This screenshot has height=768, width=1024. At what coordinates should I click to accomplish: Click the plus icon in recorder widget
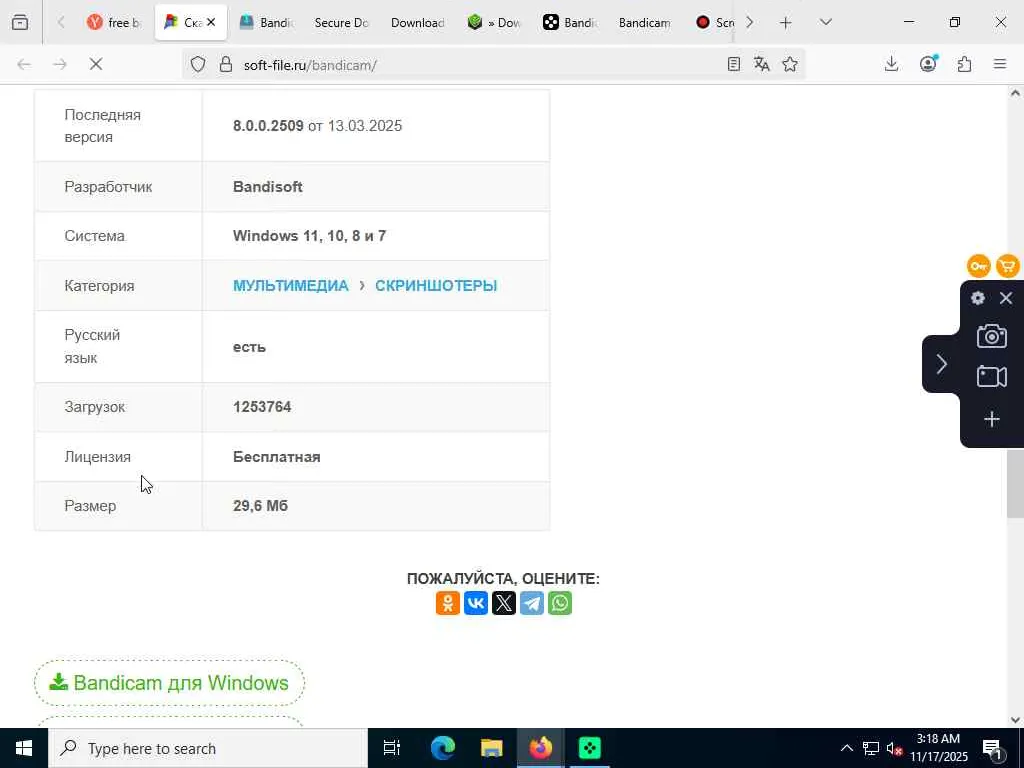[991, 419]
